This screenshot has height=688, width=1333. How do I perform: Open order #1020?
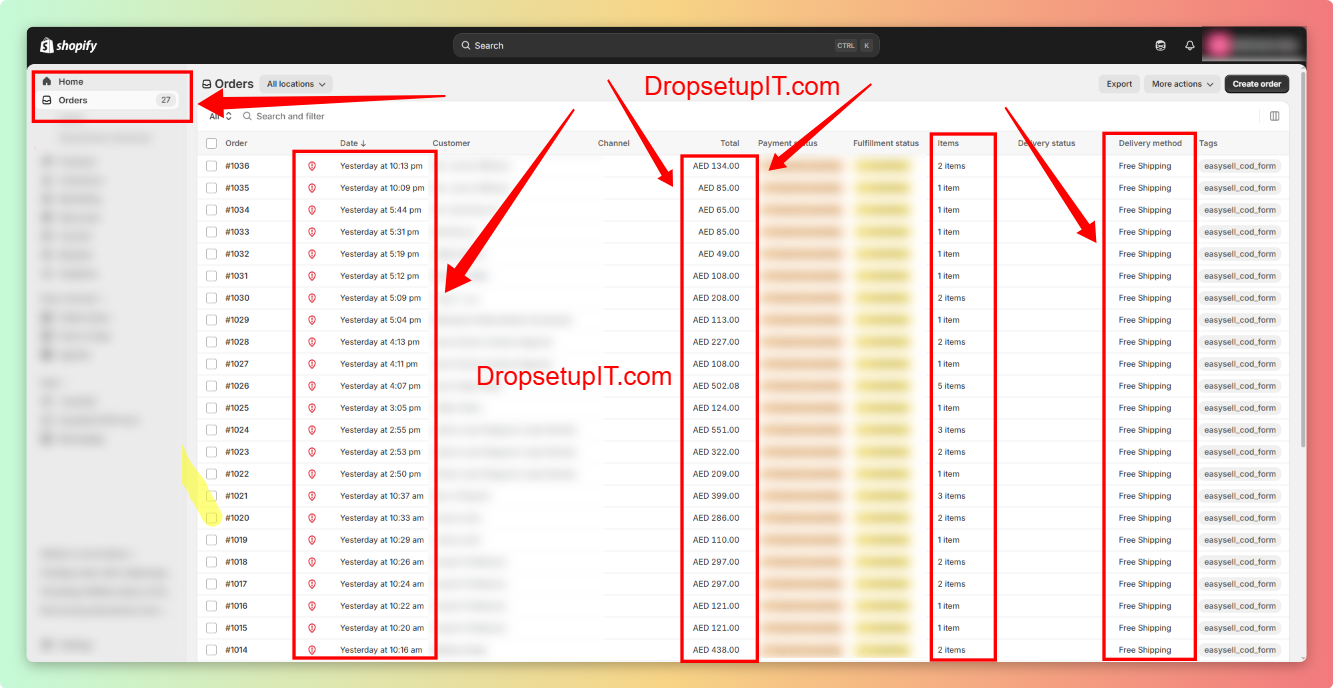(237, 518)
